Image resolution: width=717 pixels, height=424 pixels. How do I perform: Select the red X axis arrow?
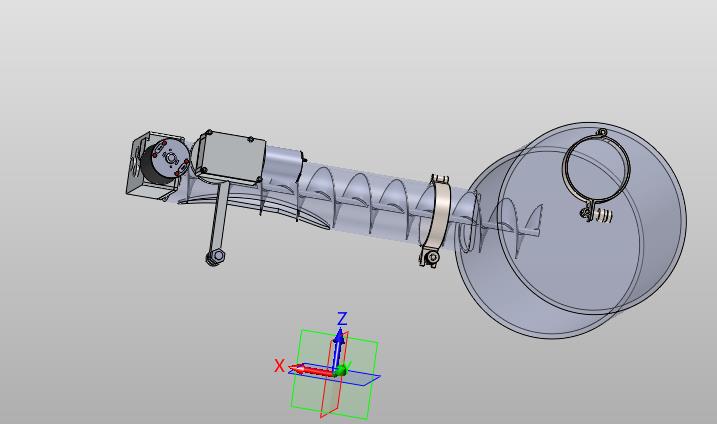point(313,370)
